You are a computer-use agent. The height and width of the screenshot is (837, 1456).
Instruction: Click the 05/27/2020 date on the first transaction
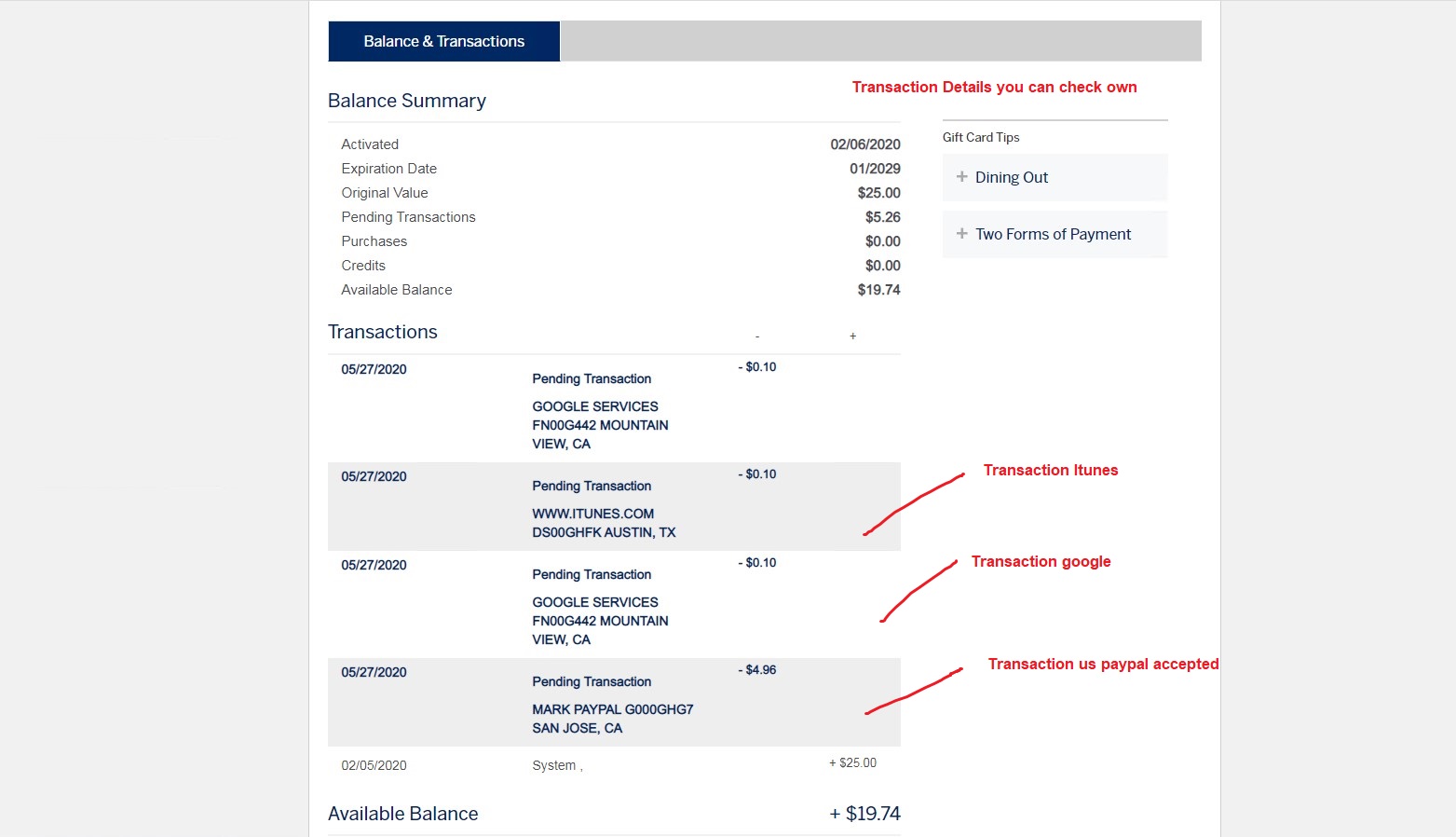coord(374,369)
